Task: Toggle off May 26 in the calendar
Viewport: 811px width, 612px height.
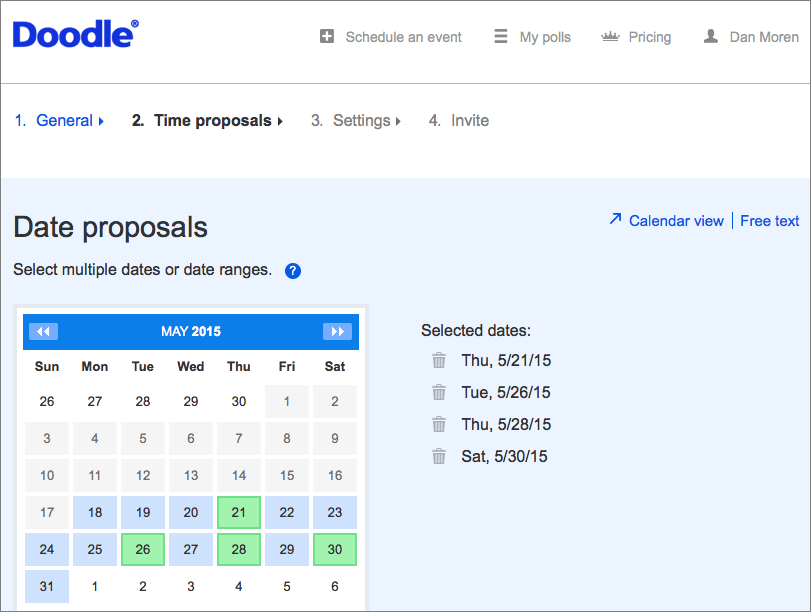Action: pyautogui.click(x=143, y=549)
